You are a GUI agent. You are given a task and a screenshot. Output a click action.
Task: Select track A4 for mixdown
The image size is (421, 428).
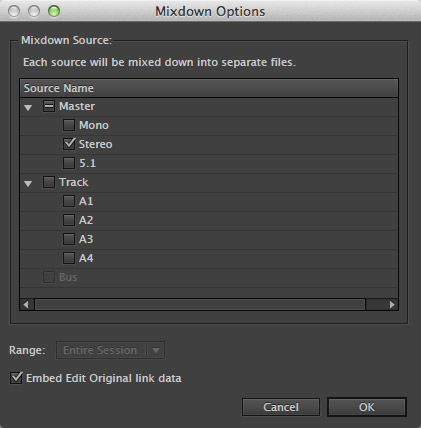(69, 258)
